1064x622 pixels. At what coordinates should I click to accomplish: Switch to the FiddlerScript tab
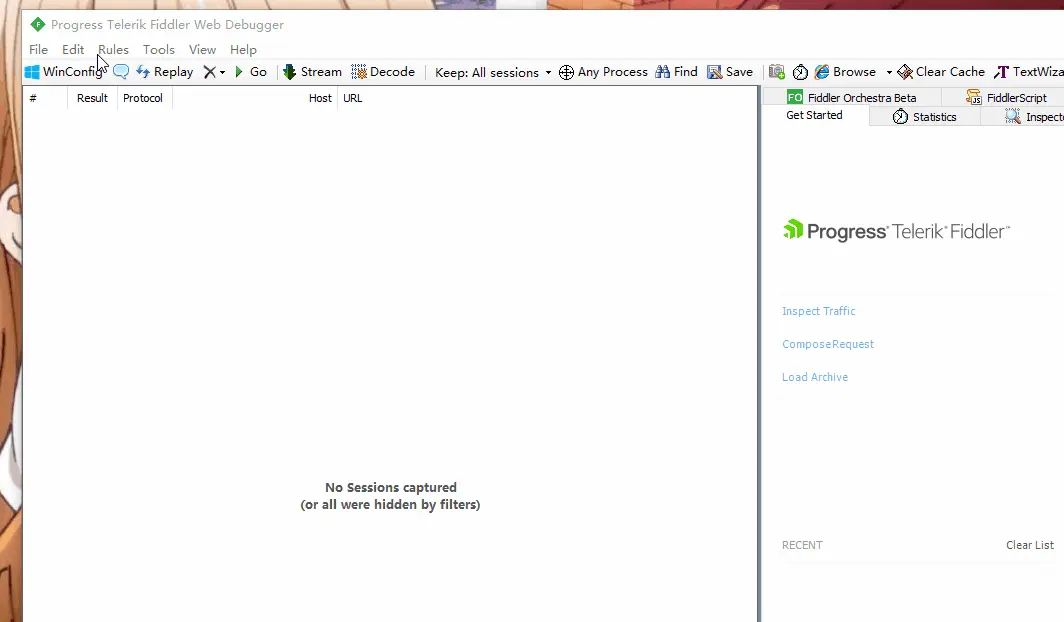1006,98
